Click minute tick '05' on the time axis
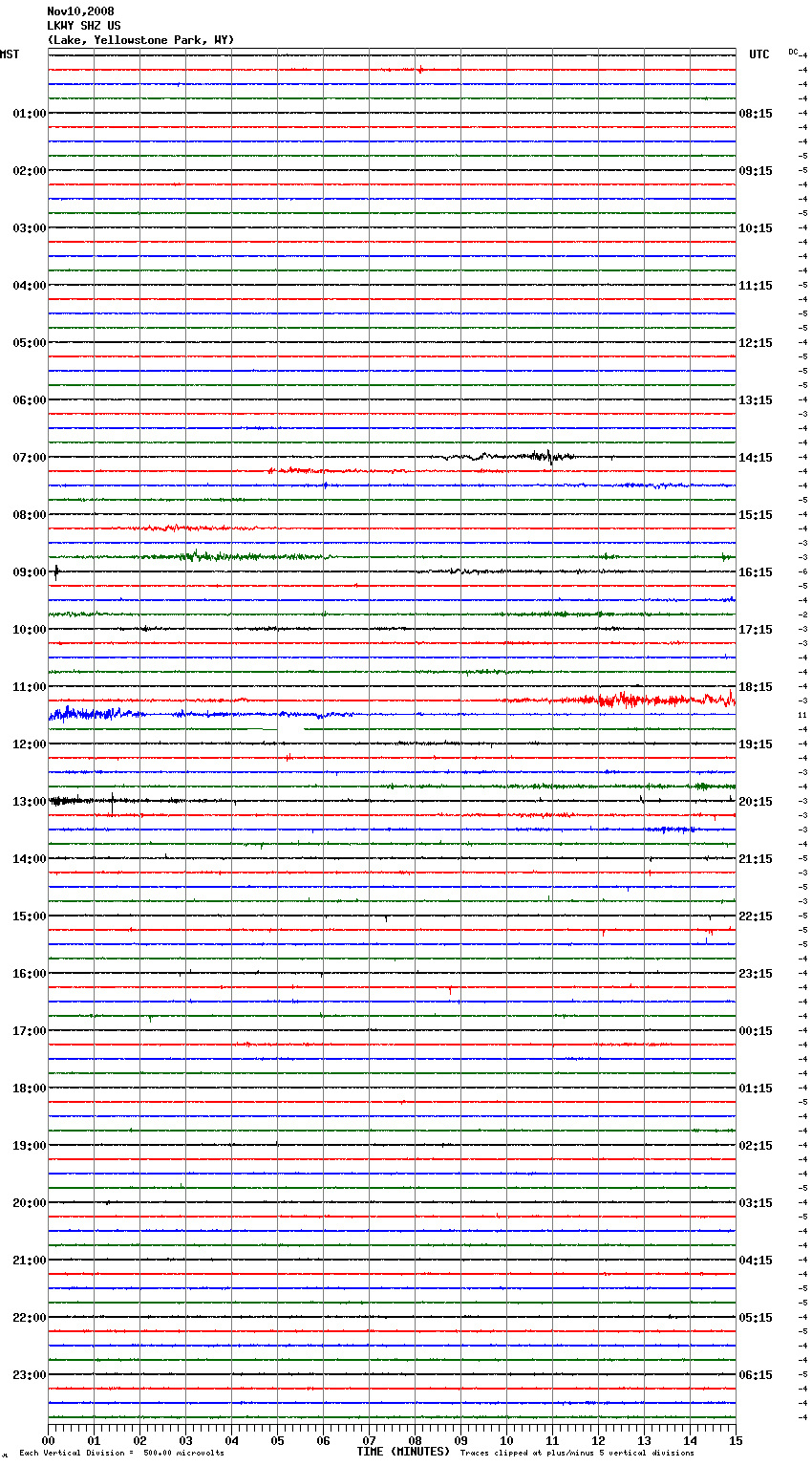 point(277,1440)
